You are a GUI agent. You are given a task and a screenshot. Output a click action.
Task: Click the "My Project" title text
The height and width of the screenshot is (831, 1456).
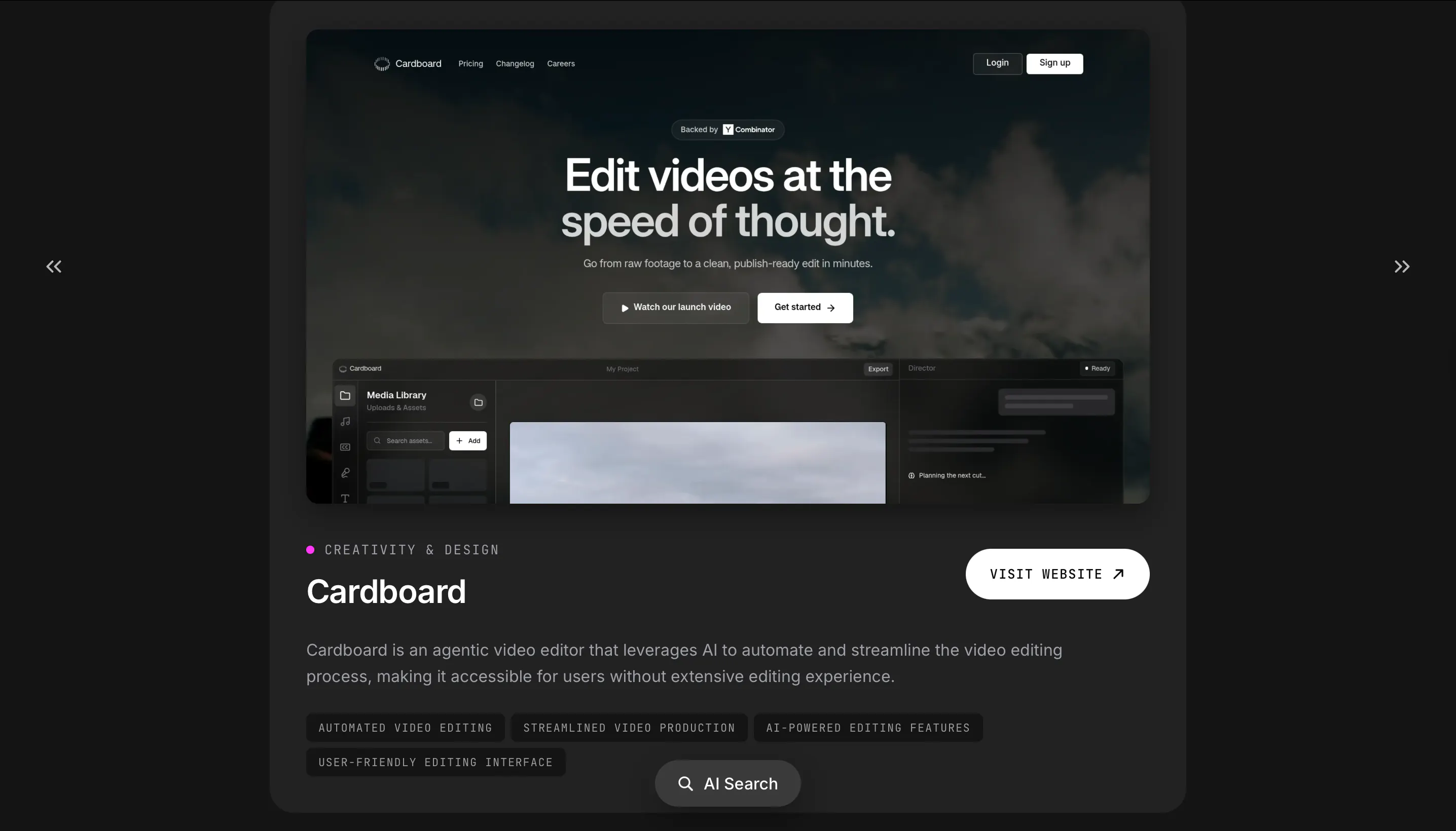tap(623, 369)
